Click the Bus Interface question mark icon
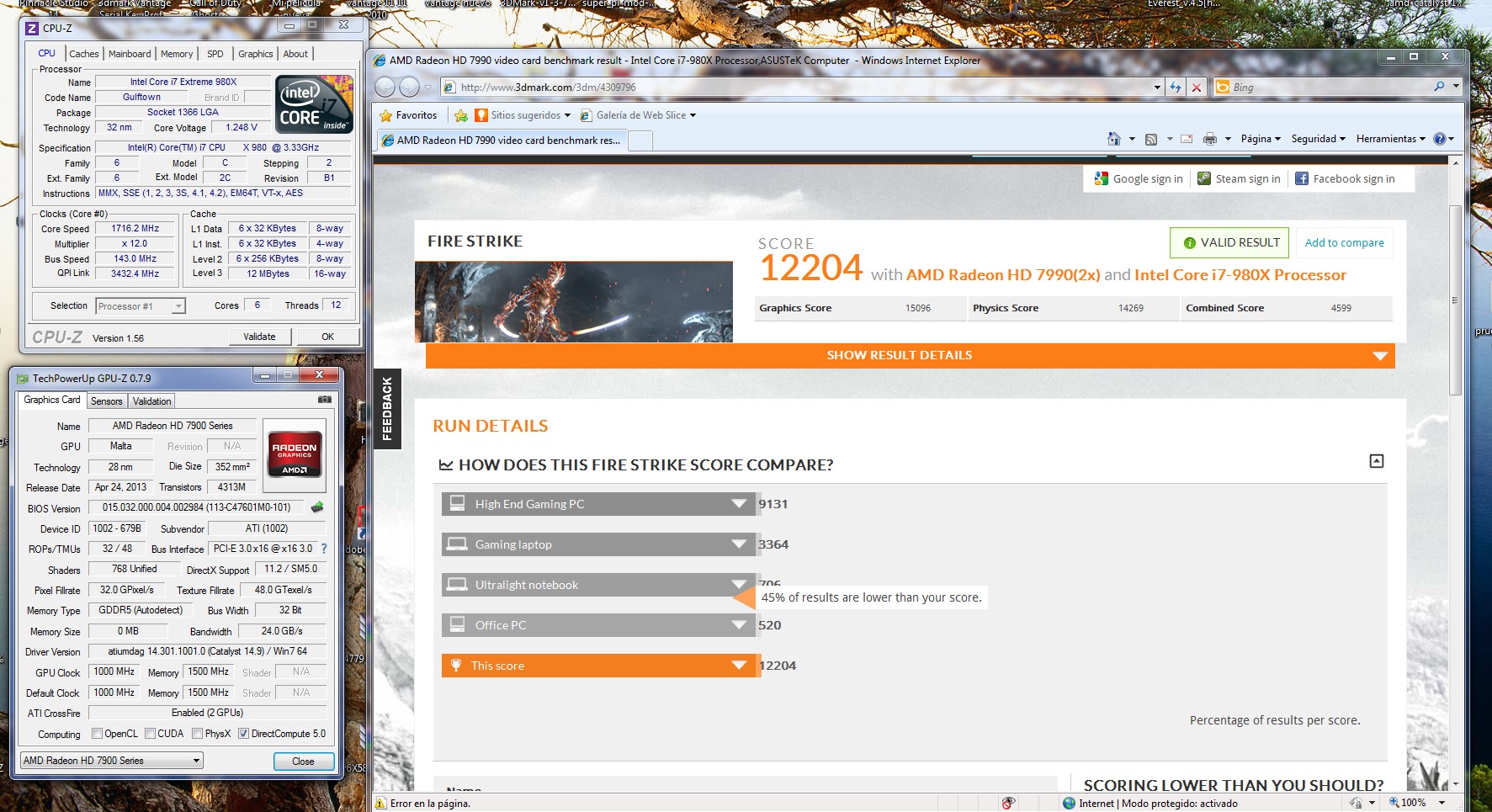 pos(324,549)
